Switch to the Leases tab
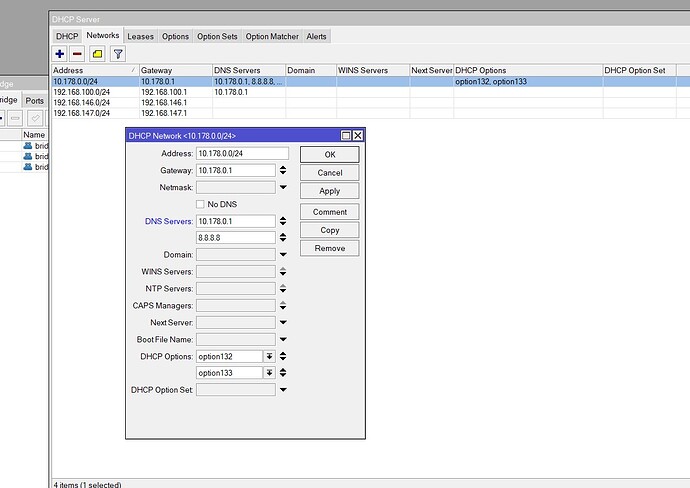This screenshot has width=690, height=488. (140, 36)
